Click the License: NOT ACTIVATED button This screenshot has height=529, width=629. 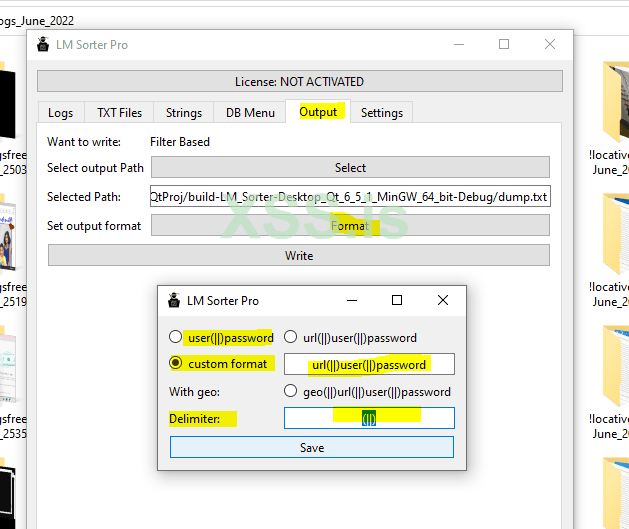click(300, 81)
